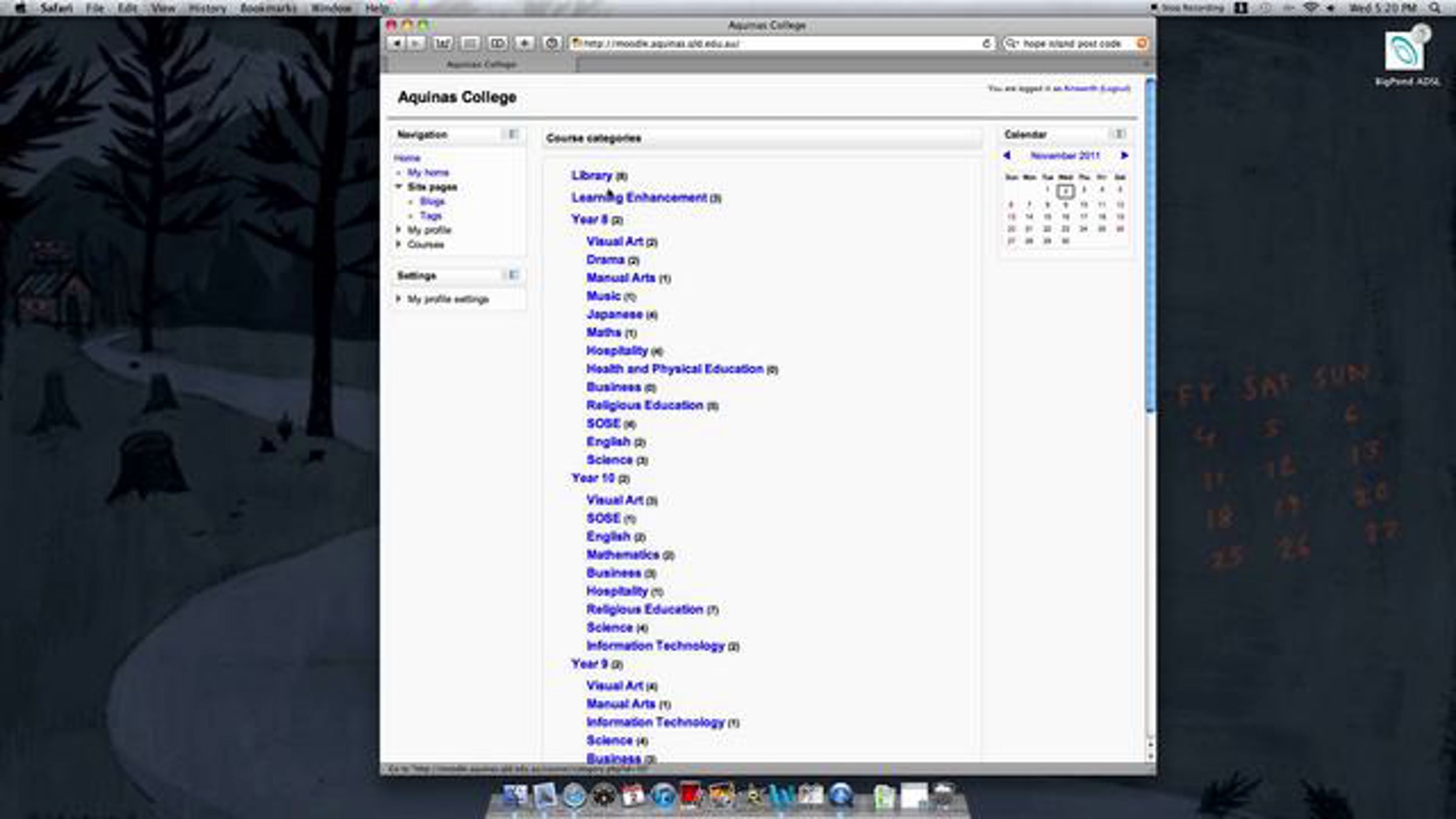Dock the Calendar block using its icon
Viewport: 1456px width, 819px height.
[1119, 134]
